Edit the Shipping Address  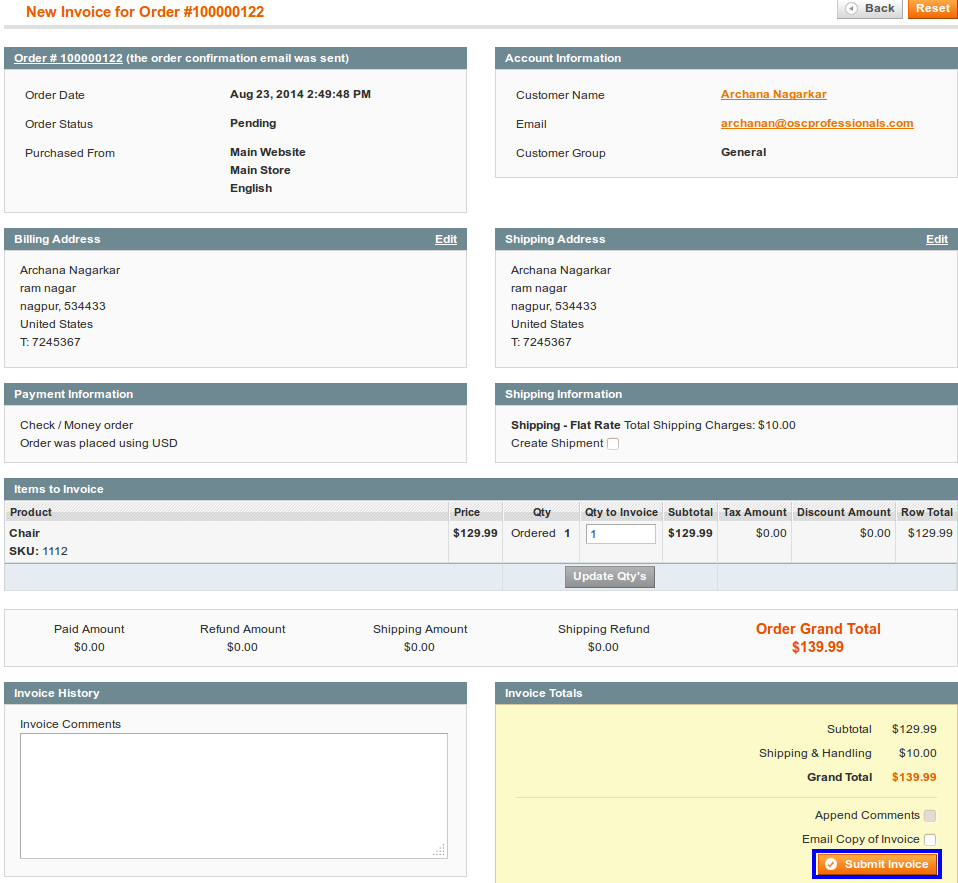click(x=936, y=240)
